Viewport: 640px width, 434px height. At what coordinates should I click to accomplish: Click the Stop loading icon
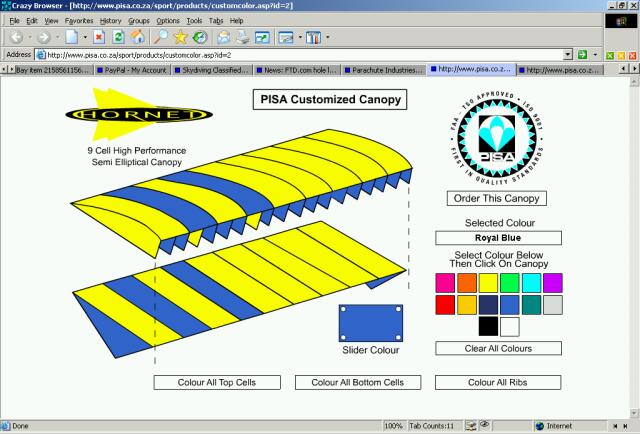click(x=99, y=37)
